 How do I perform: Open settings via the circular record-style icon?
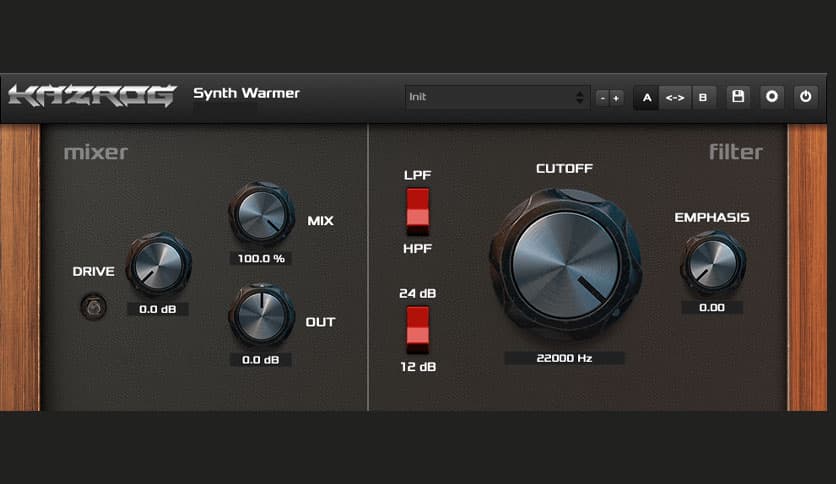click(x=771, y=97)
